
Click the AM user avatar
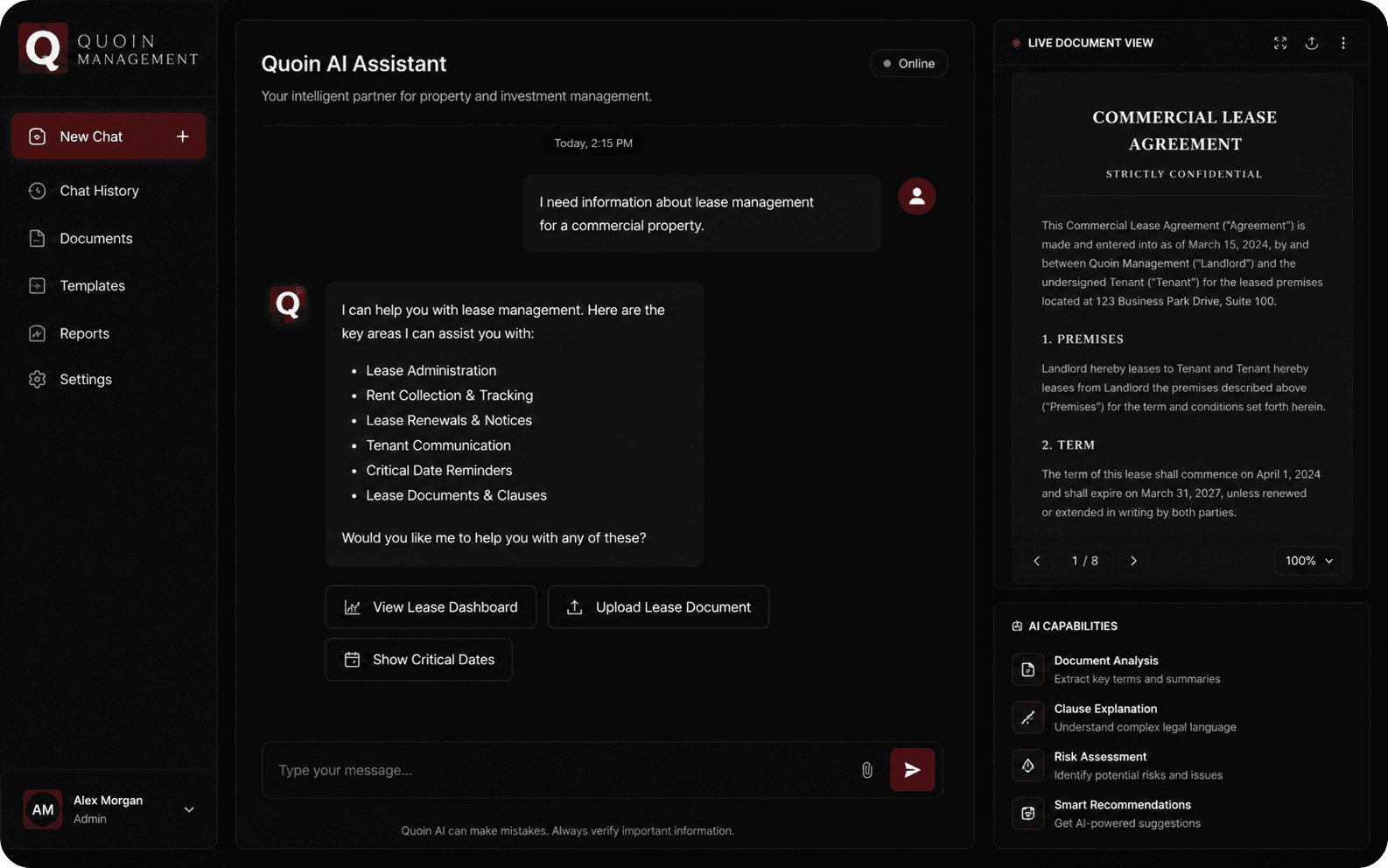43,809
